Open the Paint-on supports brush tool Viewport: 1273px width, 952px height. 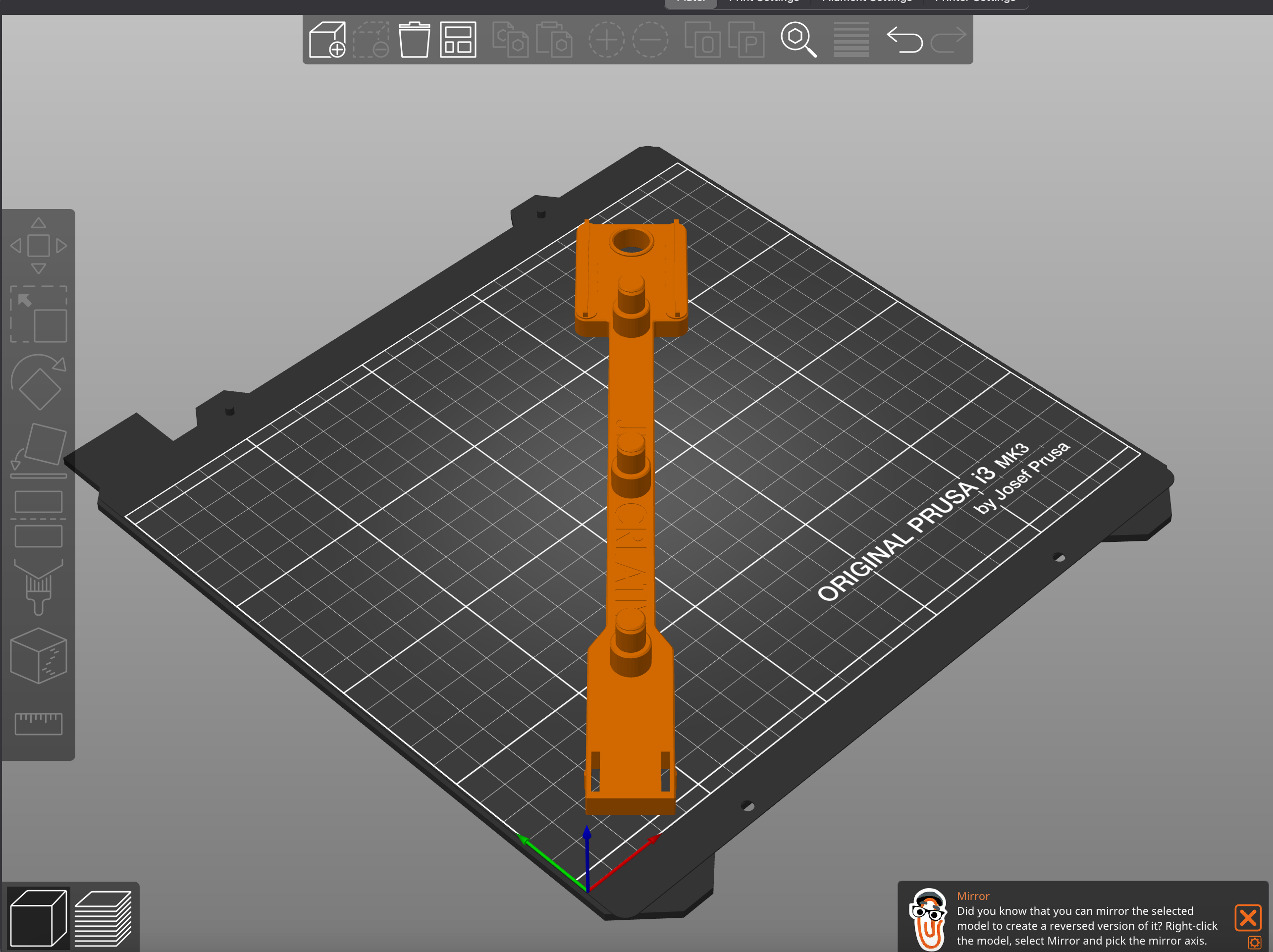tap(38, 587)
